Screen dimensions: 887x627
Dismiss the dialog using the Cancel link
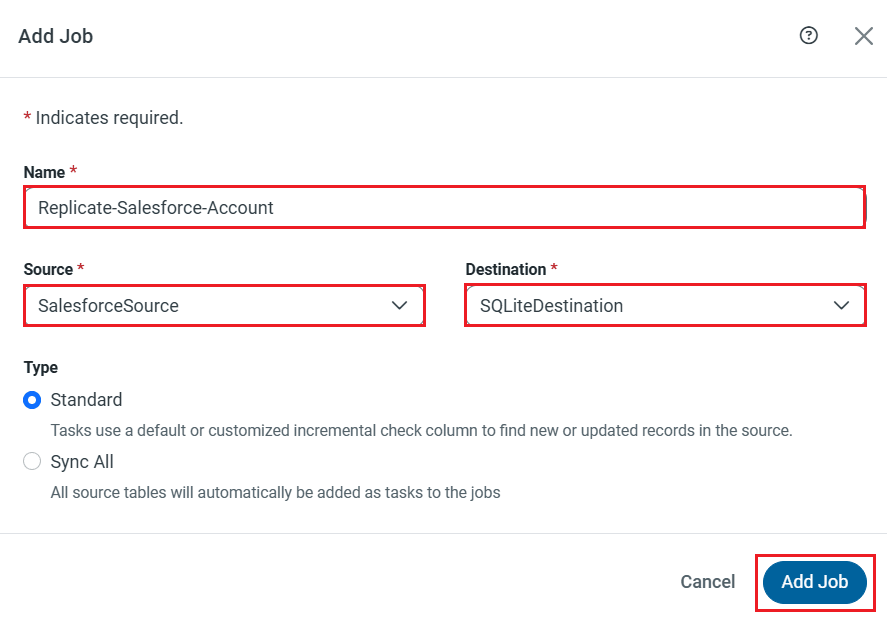(x=707, y=582)
